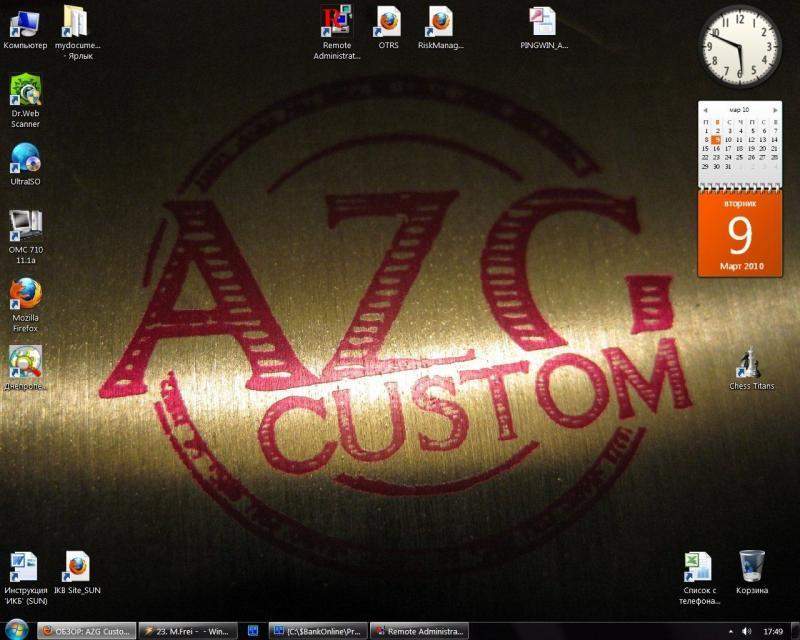Select day 9 highlighted in calendar

(x=717, y=140)
